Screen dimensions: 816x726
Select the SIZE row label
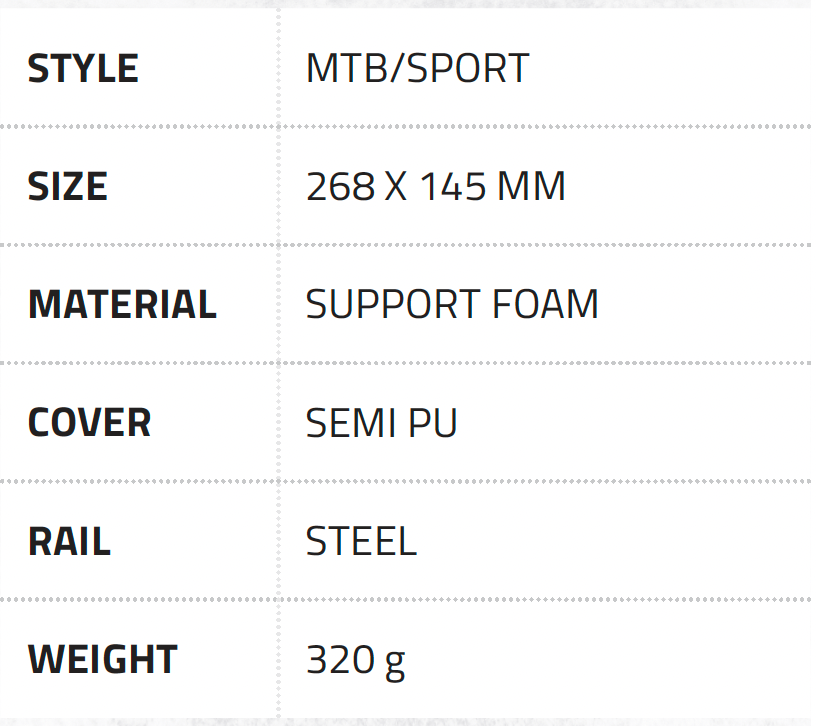67,187
